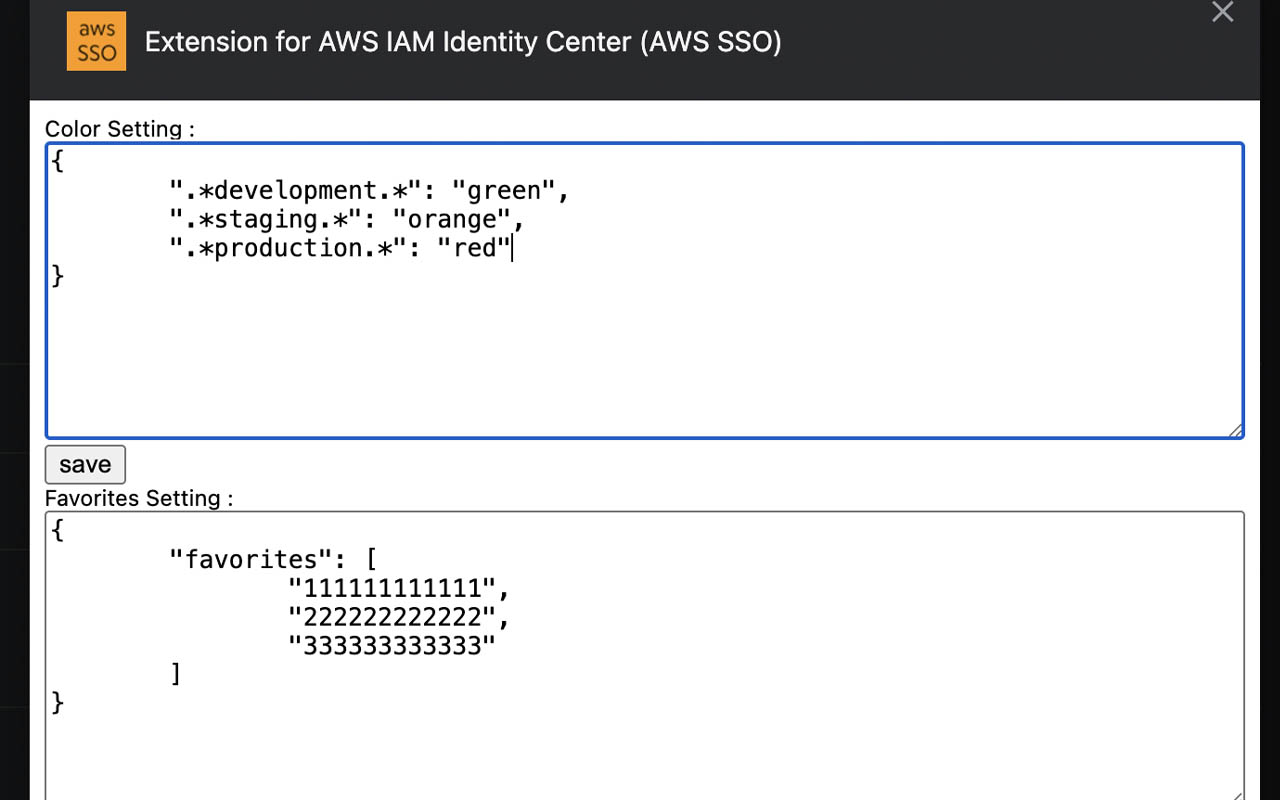The height and width of the screenshot is (800, 1280).
Task: Focus the Color Setting text area
Action: click(645, 290)
